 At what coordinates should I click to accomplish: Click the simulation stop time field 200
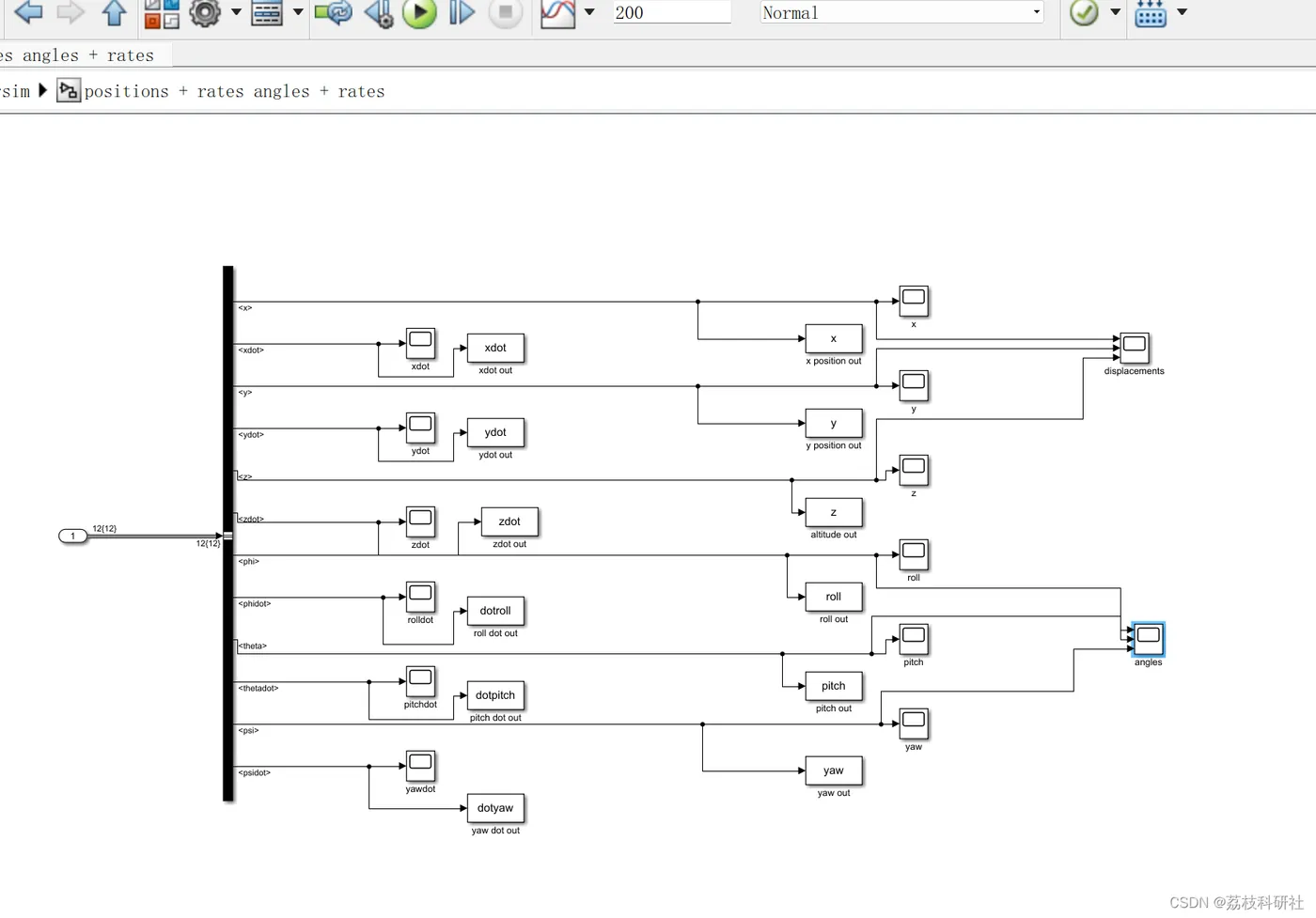[671, 12]
